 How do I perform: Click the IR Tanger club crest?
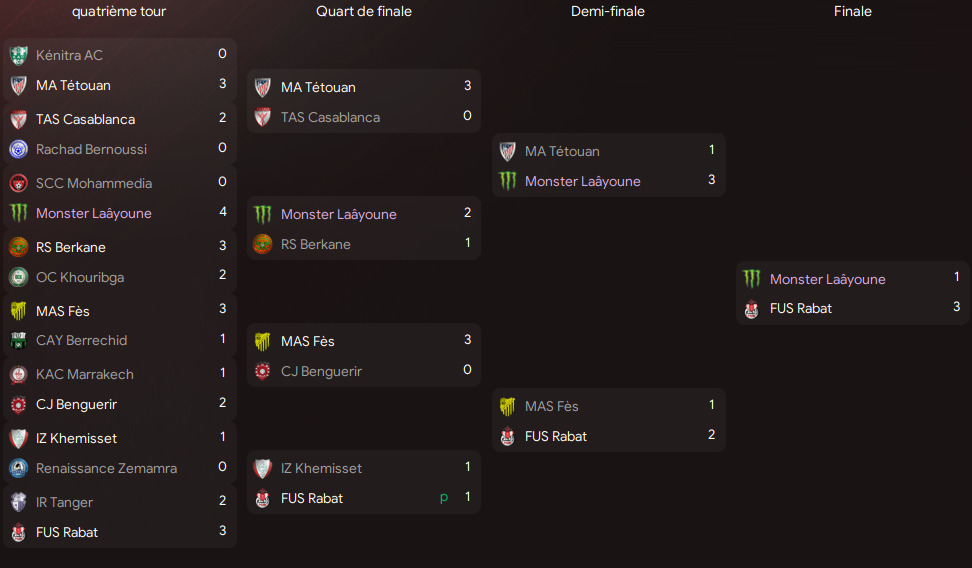pos(18,502)
